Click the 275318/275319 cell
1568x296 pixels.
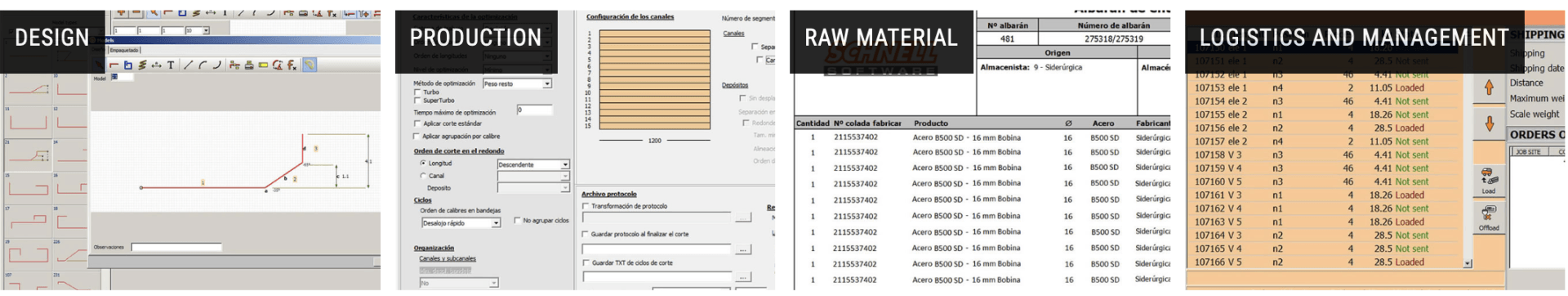(1113, 38)
